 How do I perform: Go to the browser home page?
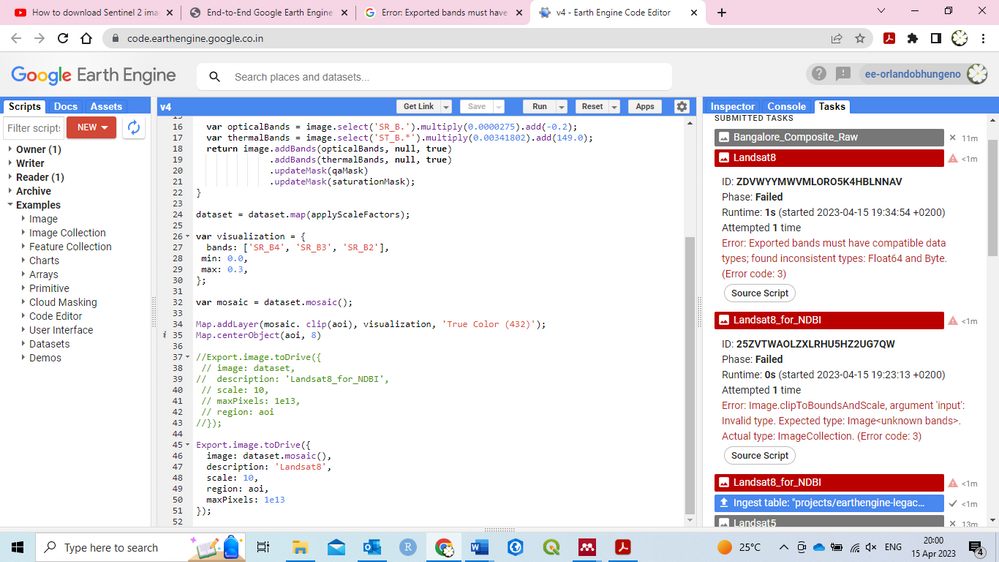click(x=86, y=38)
